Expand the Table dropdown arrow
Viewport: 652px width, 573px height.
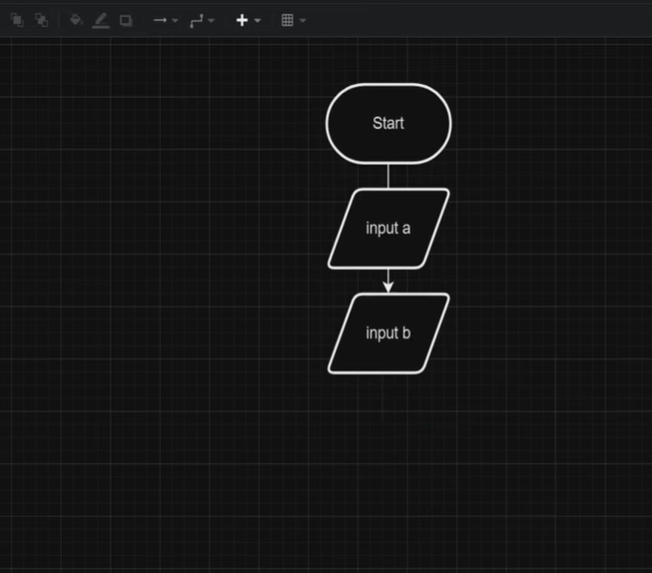point(302,21)
